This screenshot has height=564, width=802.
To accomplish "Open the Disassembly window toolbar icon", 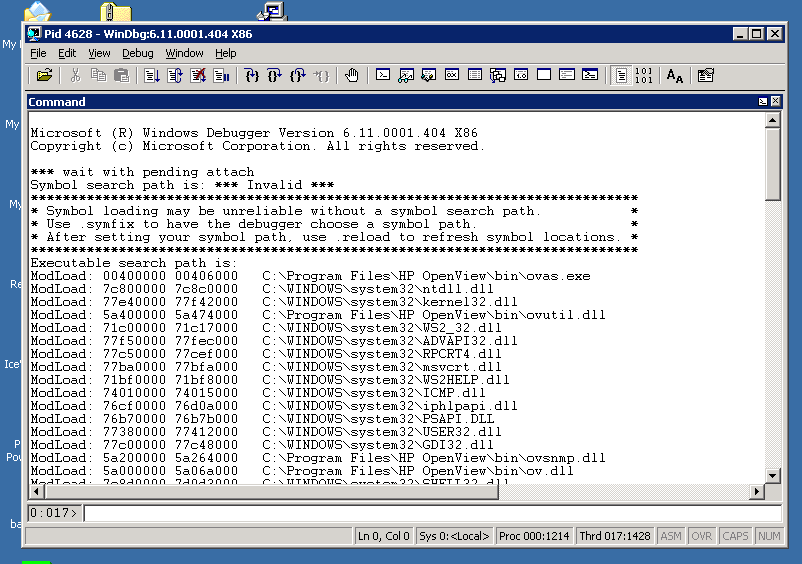I will pos(521,75).
